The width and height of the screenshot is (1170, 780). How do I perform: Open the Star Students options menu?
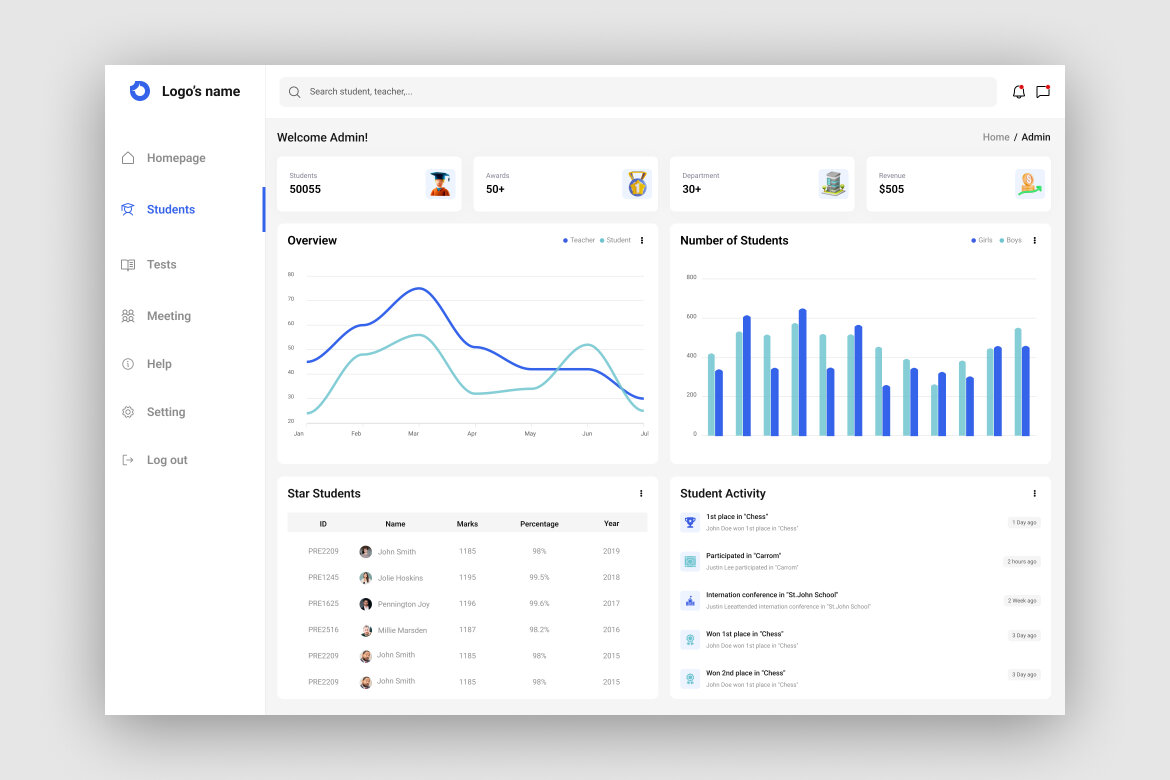[x=641, y=493]
